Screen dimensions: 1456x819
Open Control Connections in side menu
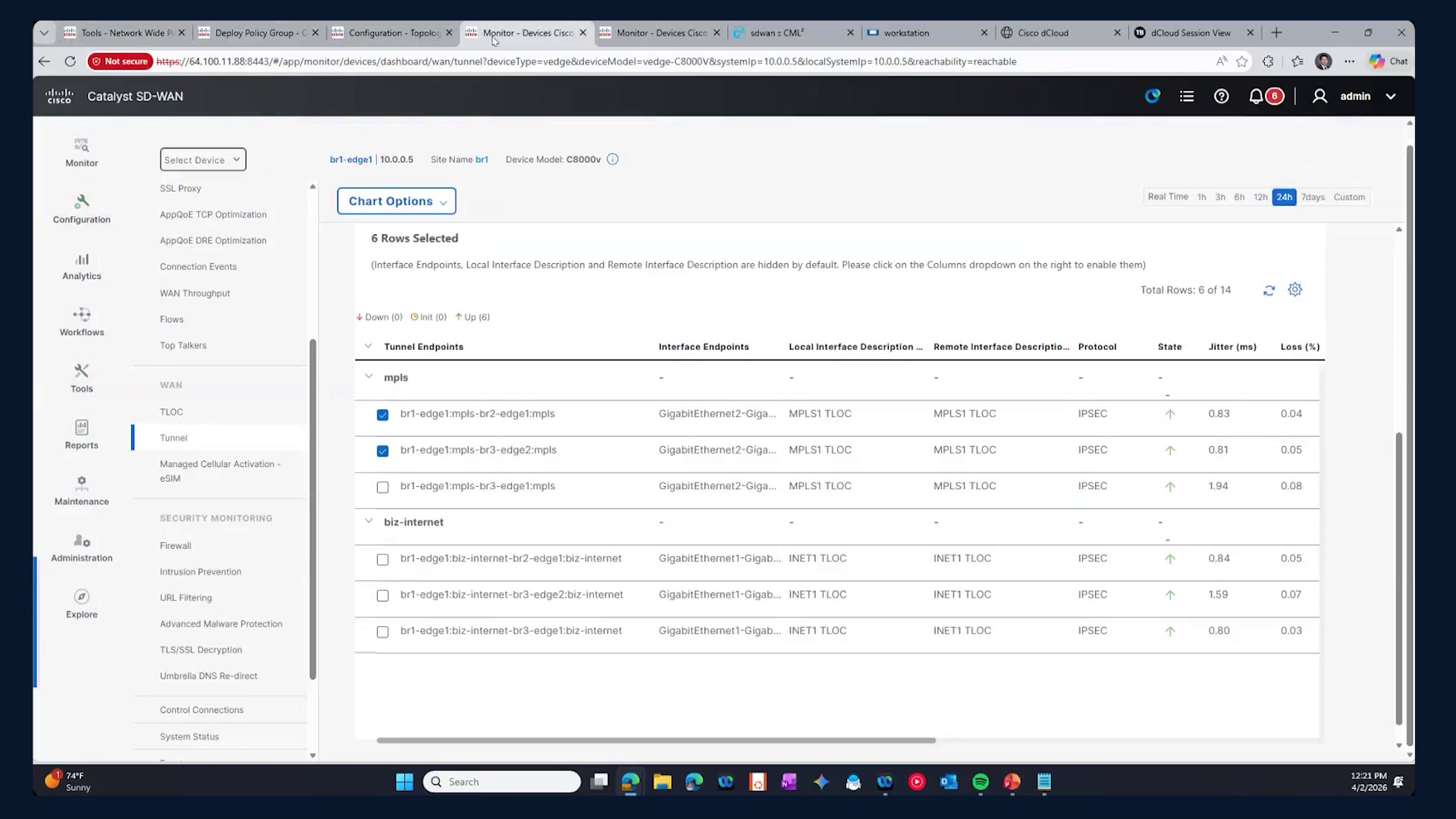[202, 710]
